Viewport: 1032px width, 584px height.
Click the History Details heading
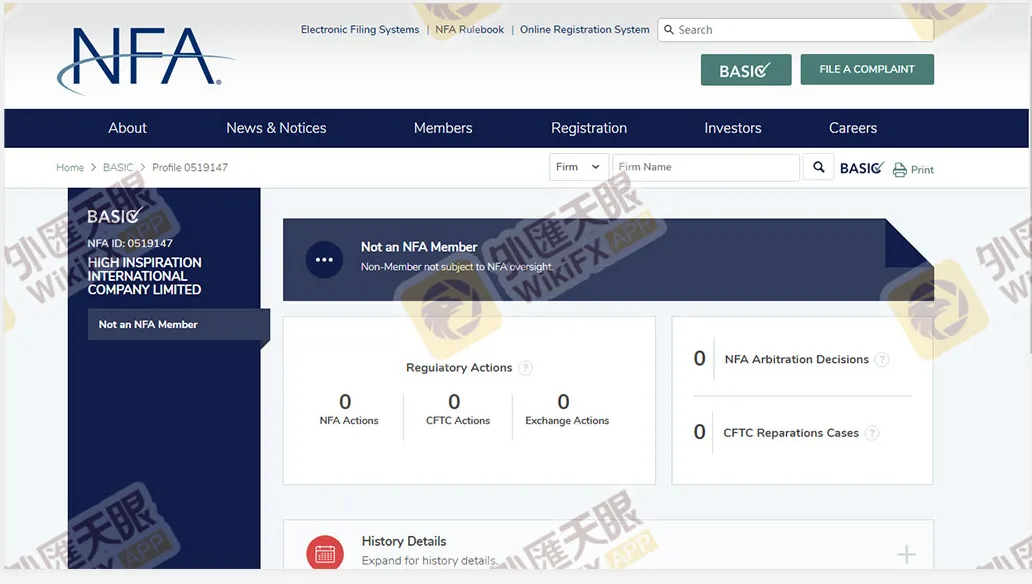[x=404, y=541]
